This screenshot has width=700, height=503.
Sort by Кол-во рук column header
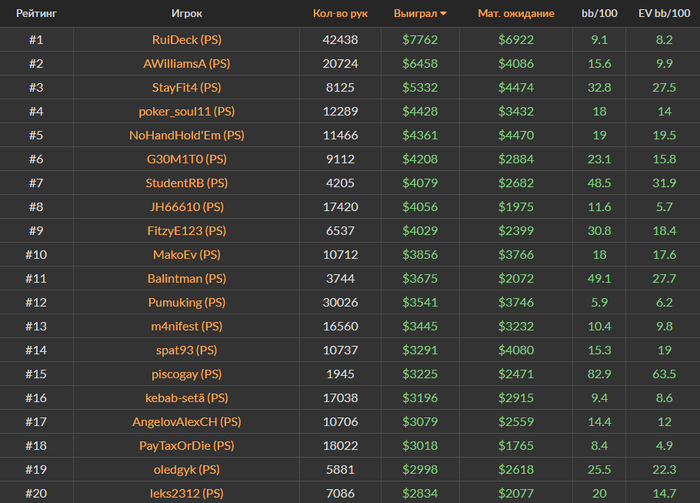point(340,14)
